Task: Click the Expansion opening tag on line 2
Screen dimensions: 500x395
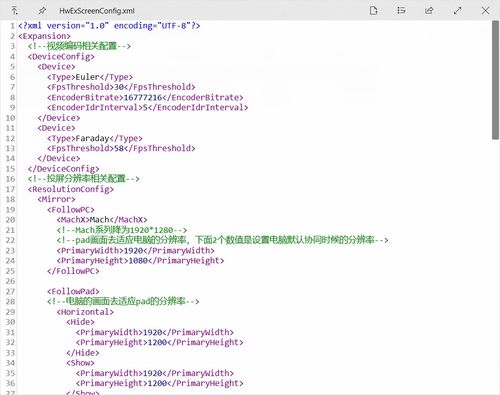Action: (x=44, y=36)
